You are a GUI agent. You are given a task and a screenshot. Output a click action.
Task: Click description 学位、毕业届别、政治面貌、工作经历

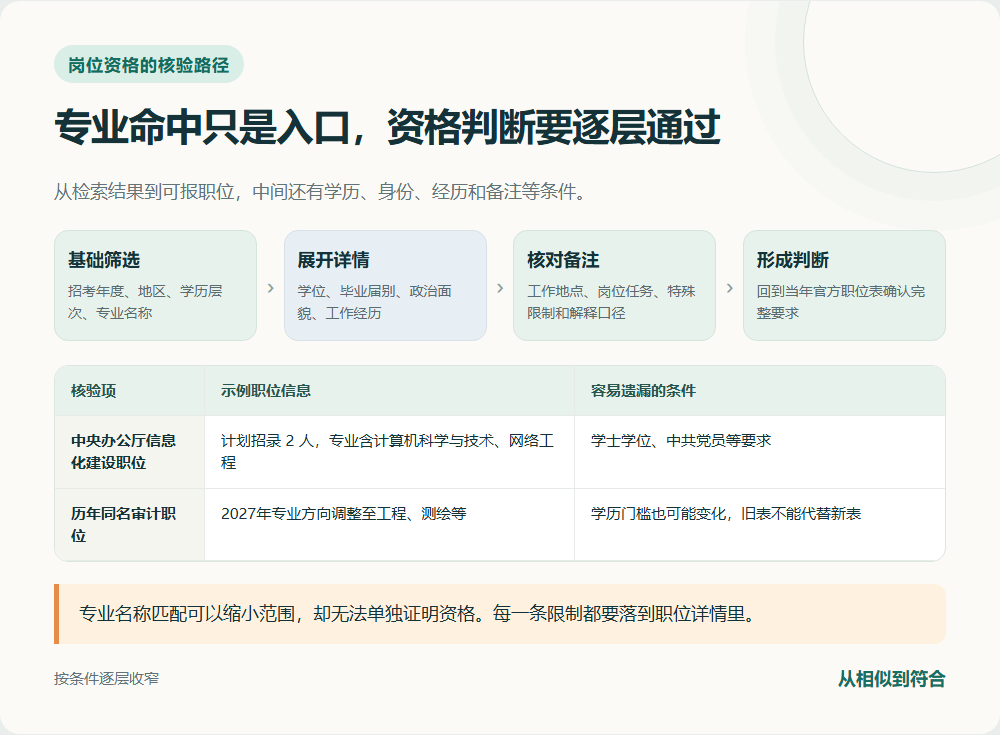374,302
